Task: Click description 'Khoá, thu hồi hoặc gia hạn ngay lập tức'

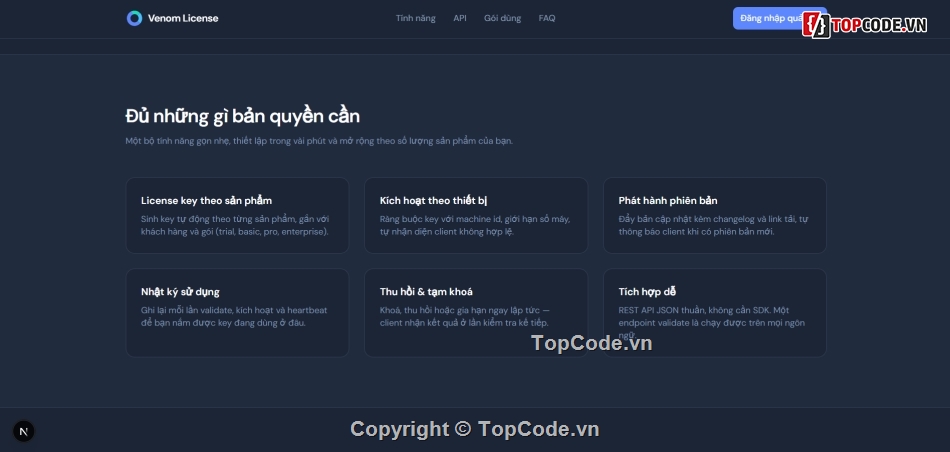Action: [x=465, y=317]
